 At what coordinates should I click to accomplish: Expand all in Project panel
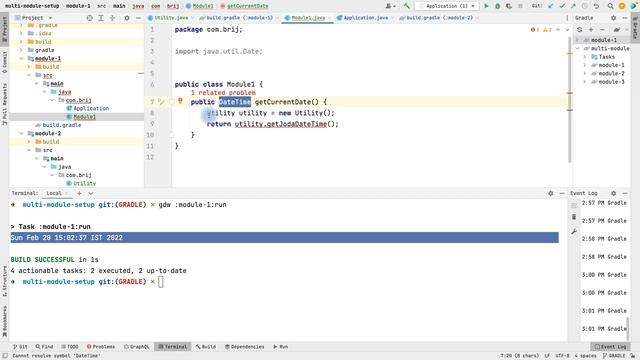(101, 18)
